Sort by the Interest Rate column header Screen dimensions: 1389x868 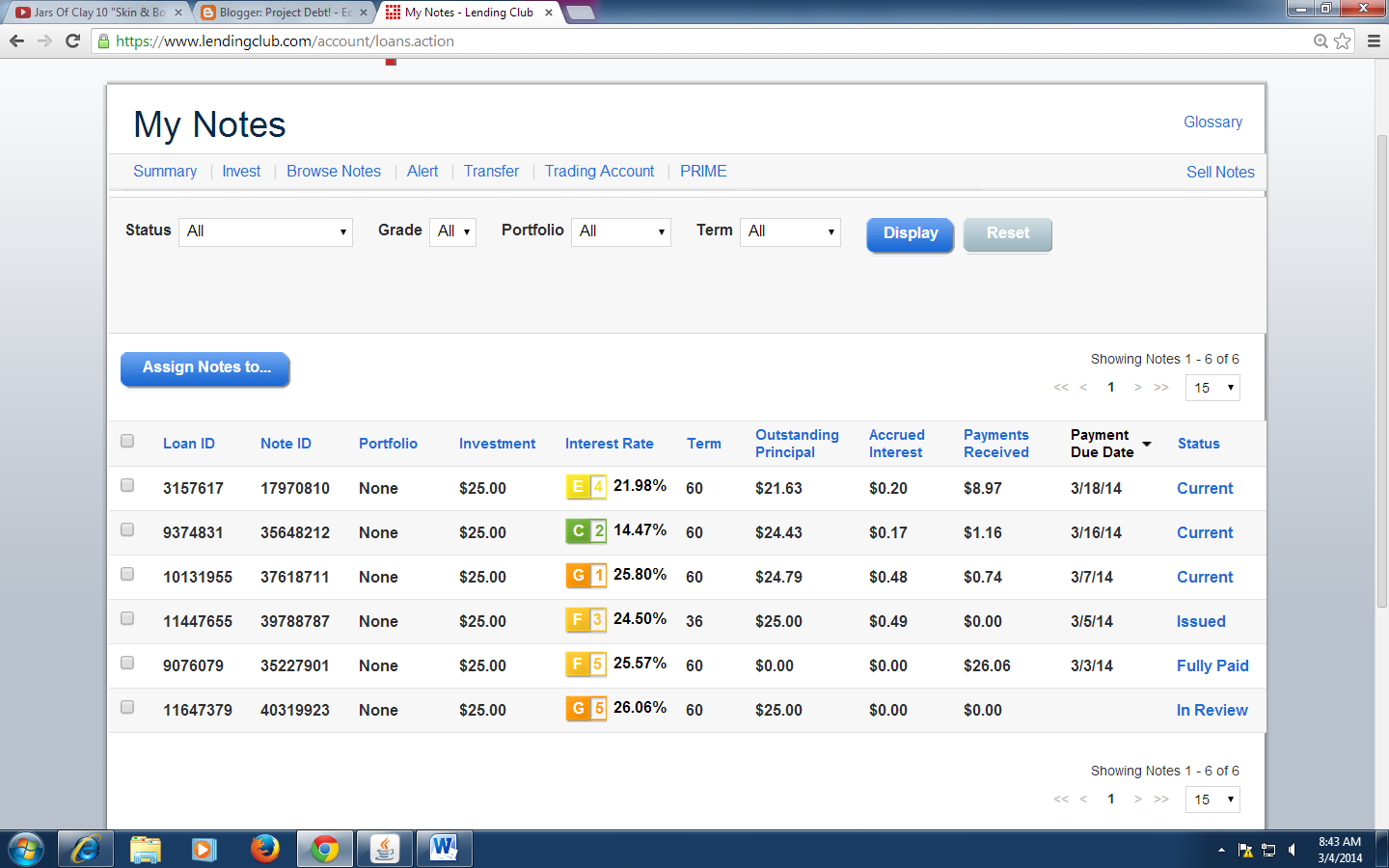pyautogui.click(x=610, y=444)
